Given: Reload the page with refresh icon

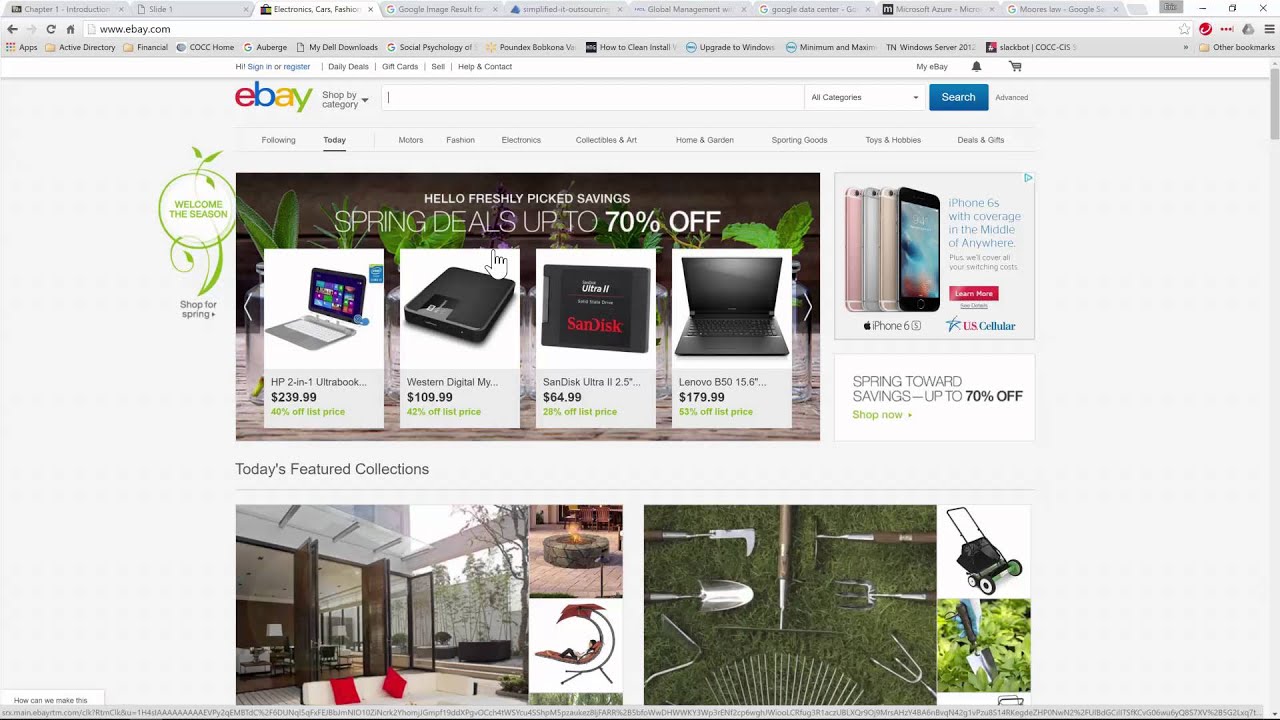Looking at the screenshot, I should click(x=51, y=29).
